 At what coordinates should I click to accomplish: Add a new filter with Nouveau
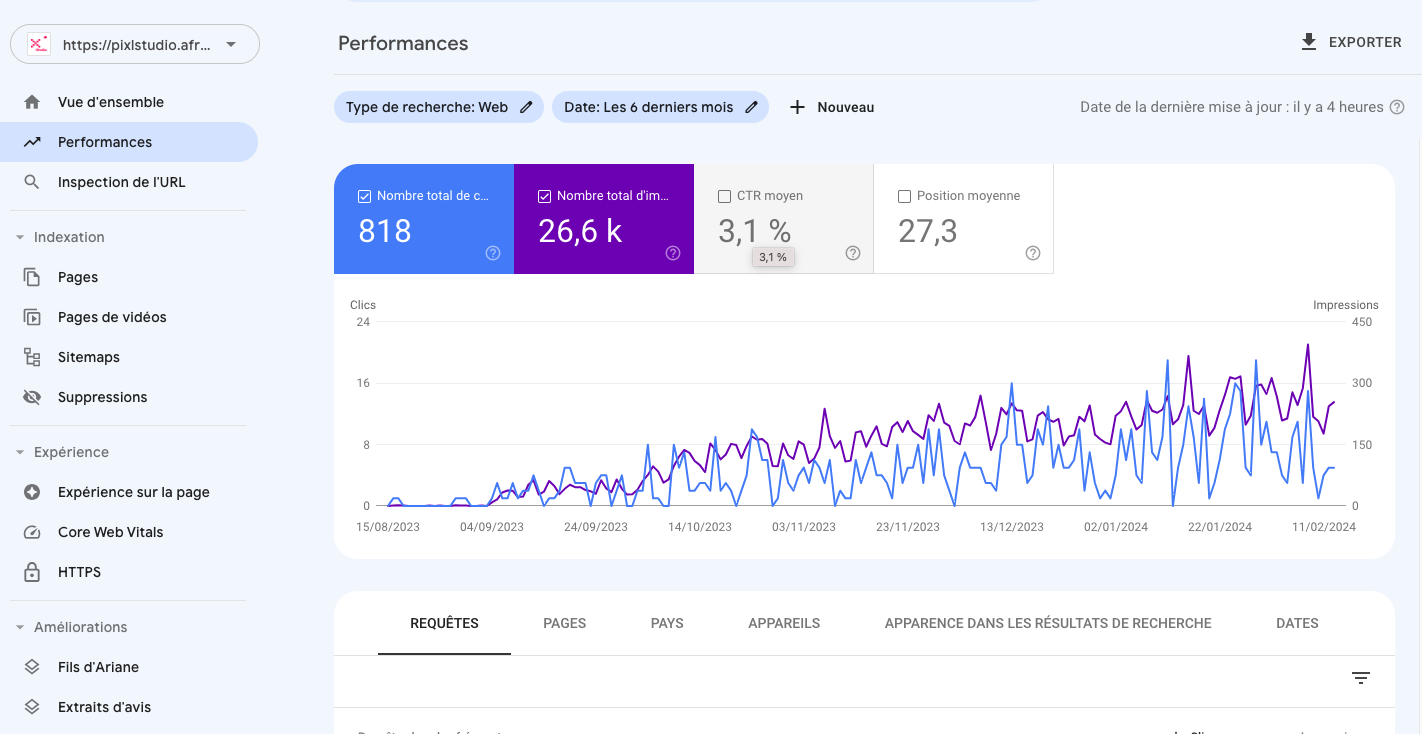832,107
